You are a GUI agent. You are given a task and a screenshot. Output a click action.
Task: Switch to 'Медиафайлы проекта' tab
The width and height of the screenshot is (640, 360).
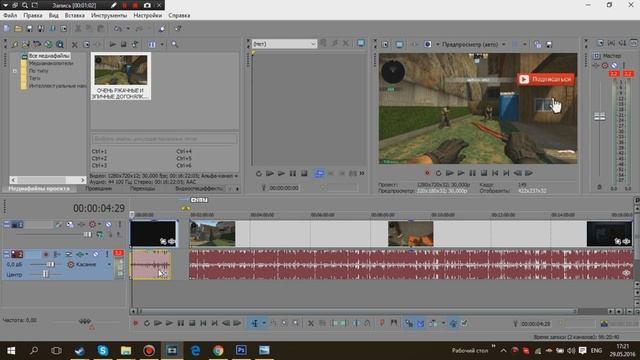[39, 189]
